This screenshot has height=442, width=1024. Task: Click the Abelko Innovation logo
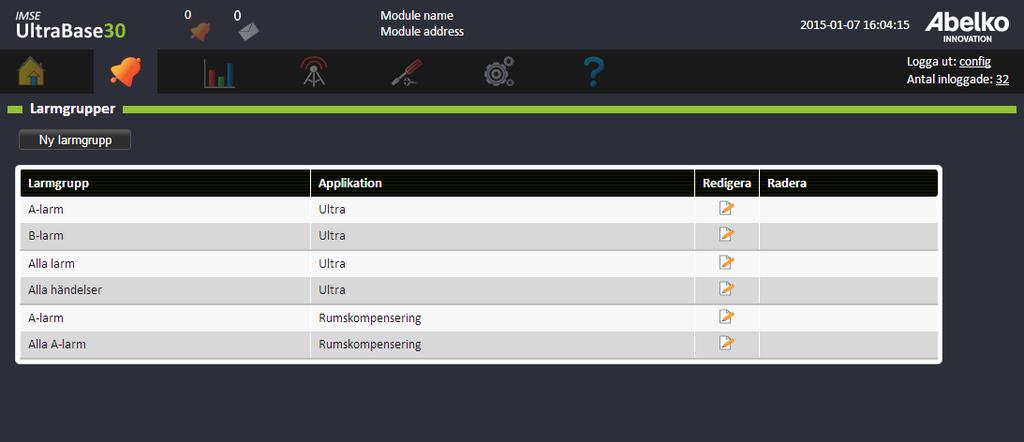[967, 27]
